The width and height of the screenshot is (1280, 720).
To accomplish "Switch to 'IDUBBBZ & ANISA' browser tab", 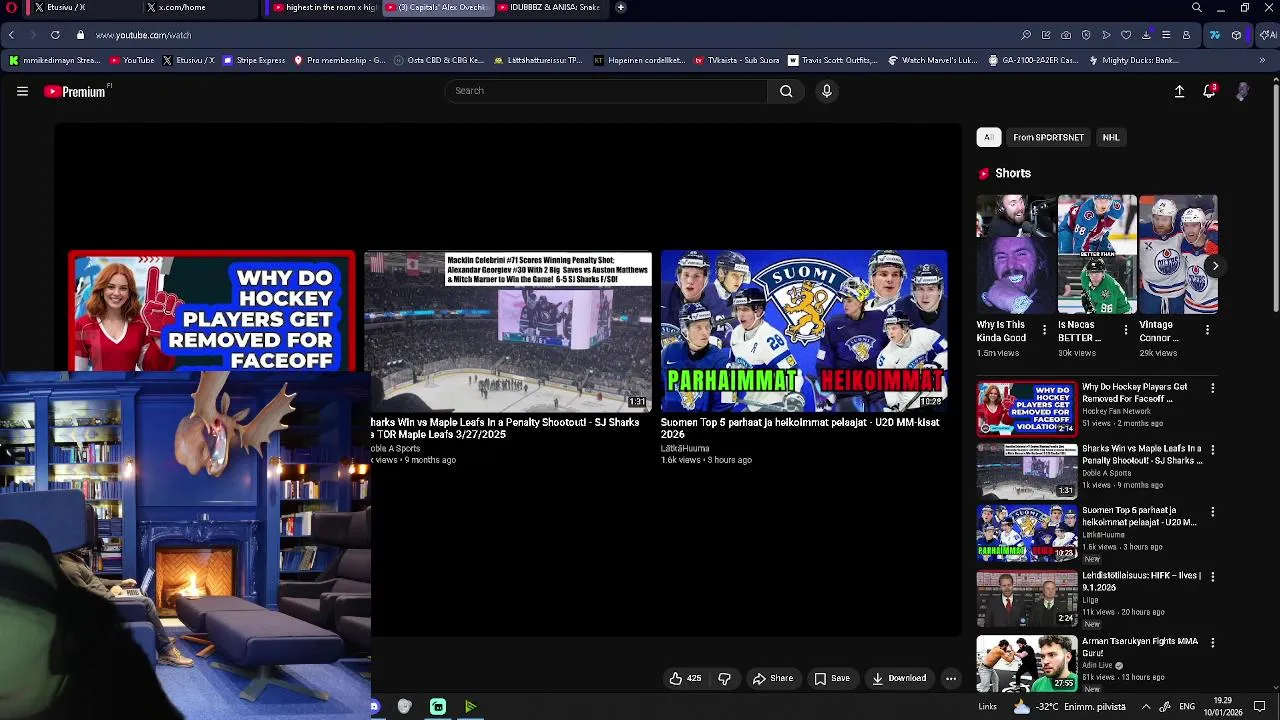I will [x=548, y=7].
